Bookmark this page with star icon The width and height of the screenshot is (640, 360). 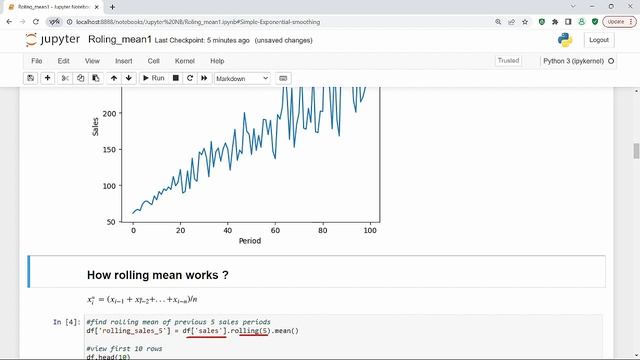pos(525,22)
